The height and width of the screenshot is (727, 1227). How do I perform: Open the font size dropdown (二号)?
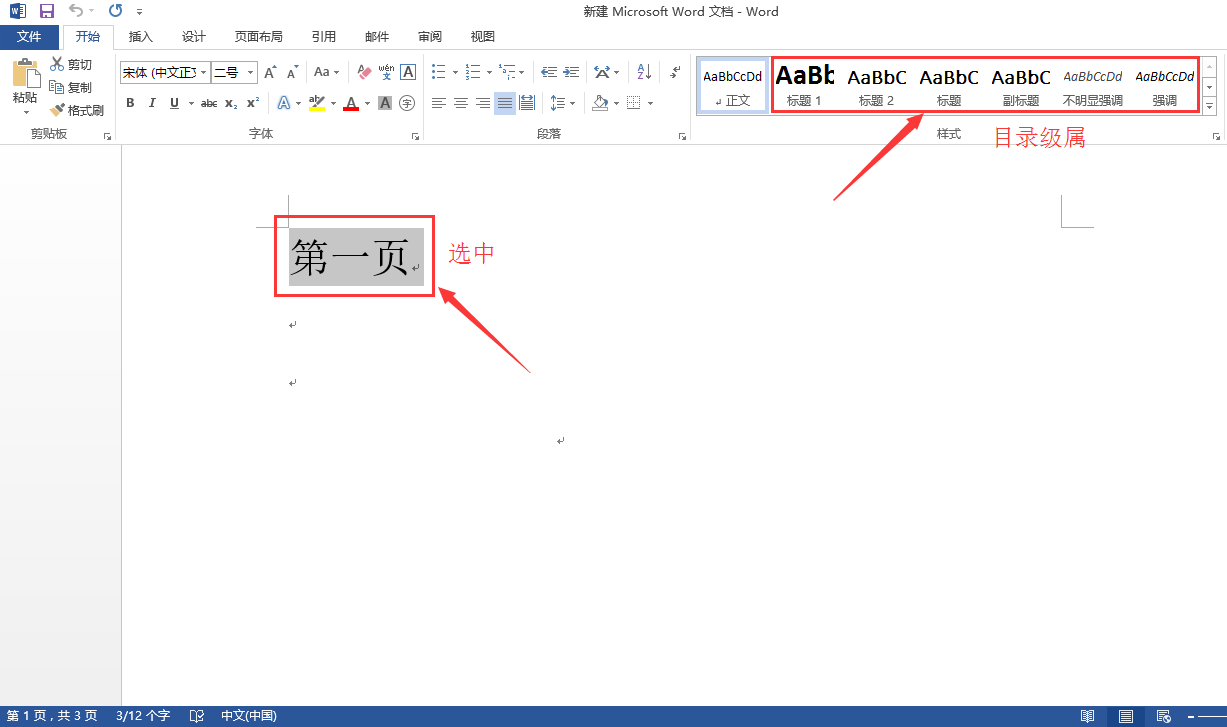click(250, 73)
